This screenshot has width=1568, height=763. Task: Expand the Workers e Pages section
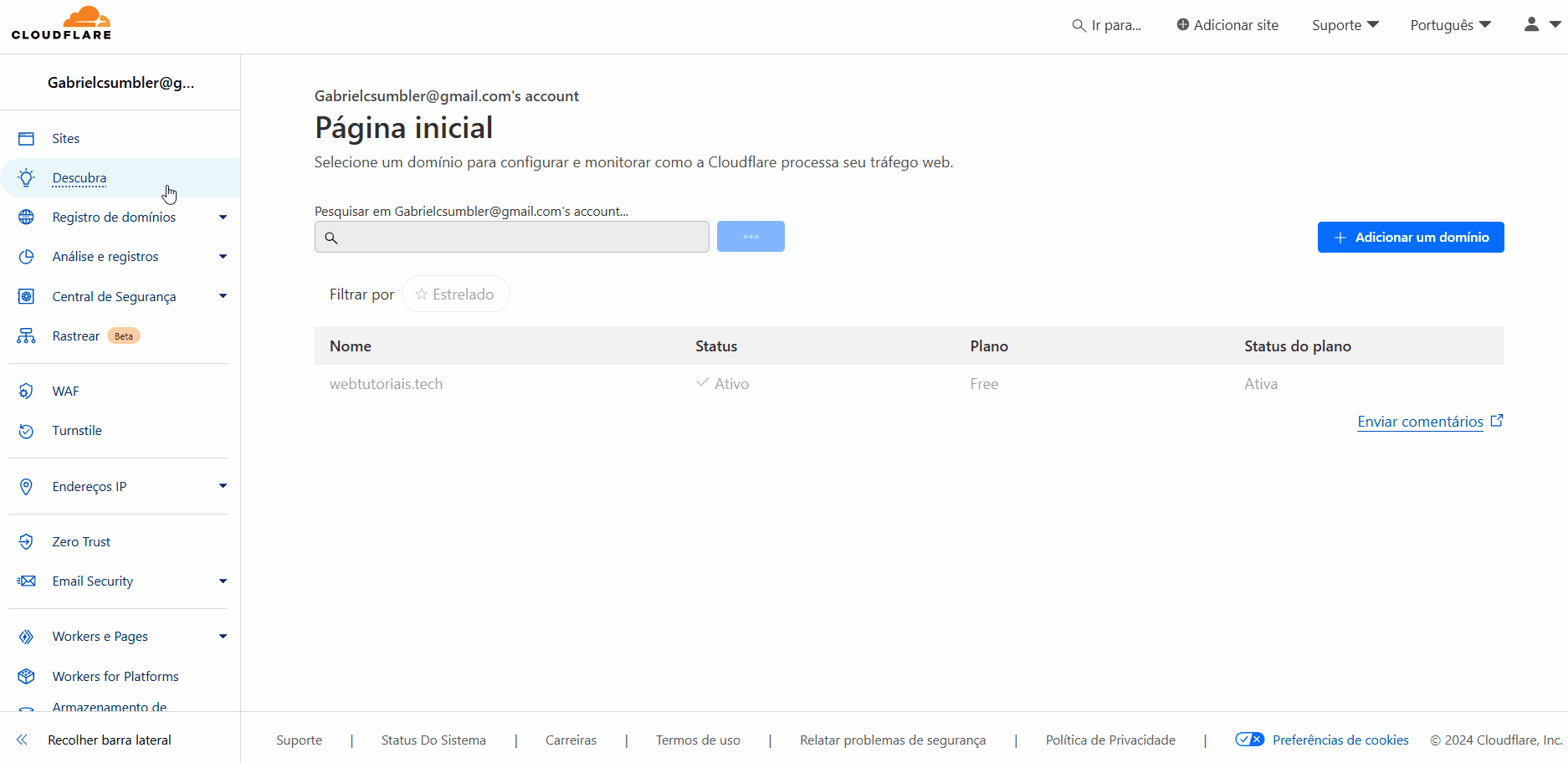(x=223, y=636)
